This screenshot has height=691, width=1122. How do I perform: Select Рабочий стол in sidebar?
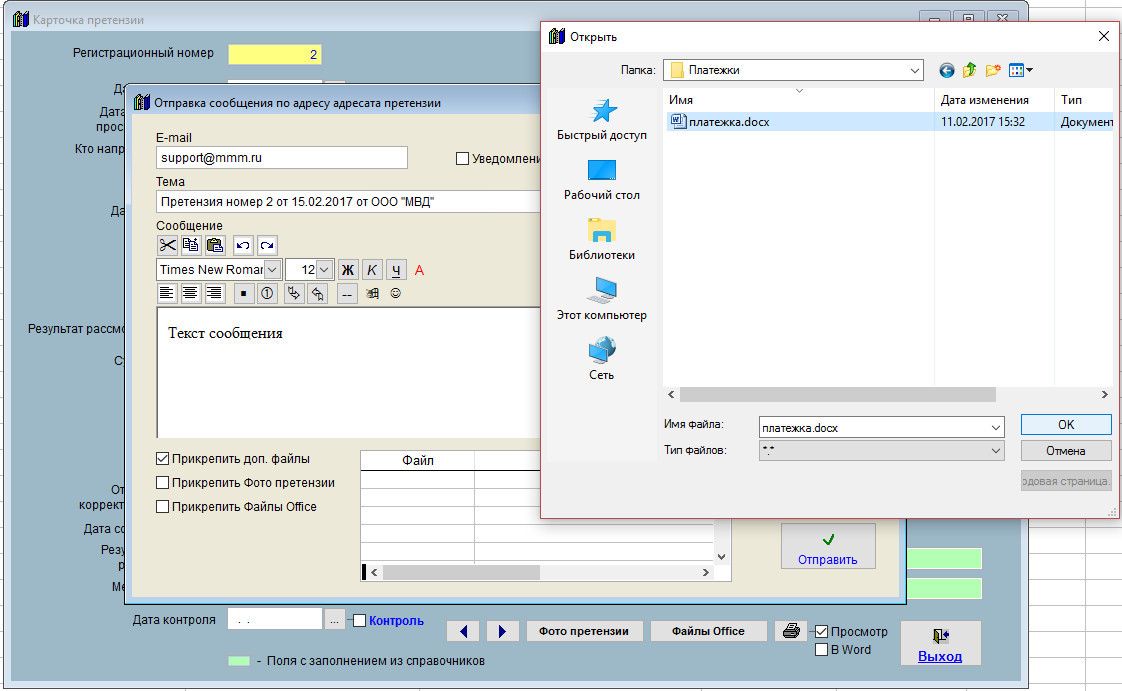click(602, 180)
